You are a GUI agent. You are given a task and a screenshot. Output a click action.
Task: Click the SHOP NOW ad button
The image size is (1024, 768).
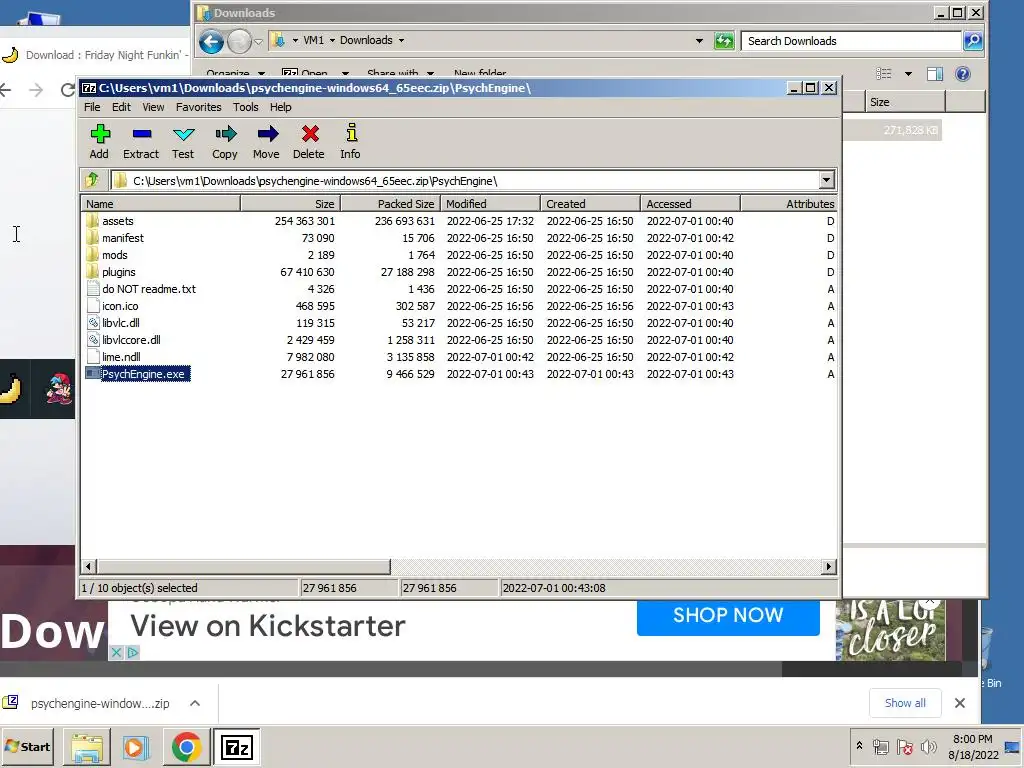pyautogui.click(x=728, y=615)
